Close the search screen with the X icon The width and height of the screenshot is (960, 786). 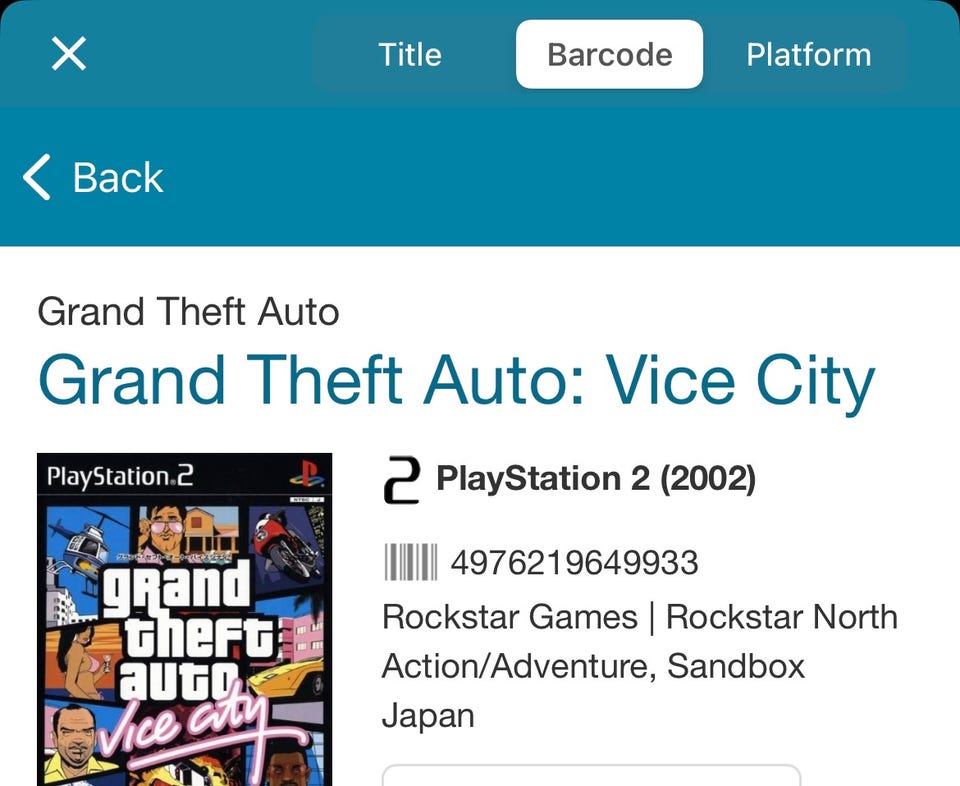(x=68, y=54)
